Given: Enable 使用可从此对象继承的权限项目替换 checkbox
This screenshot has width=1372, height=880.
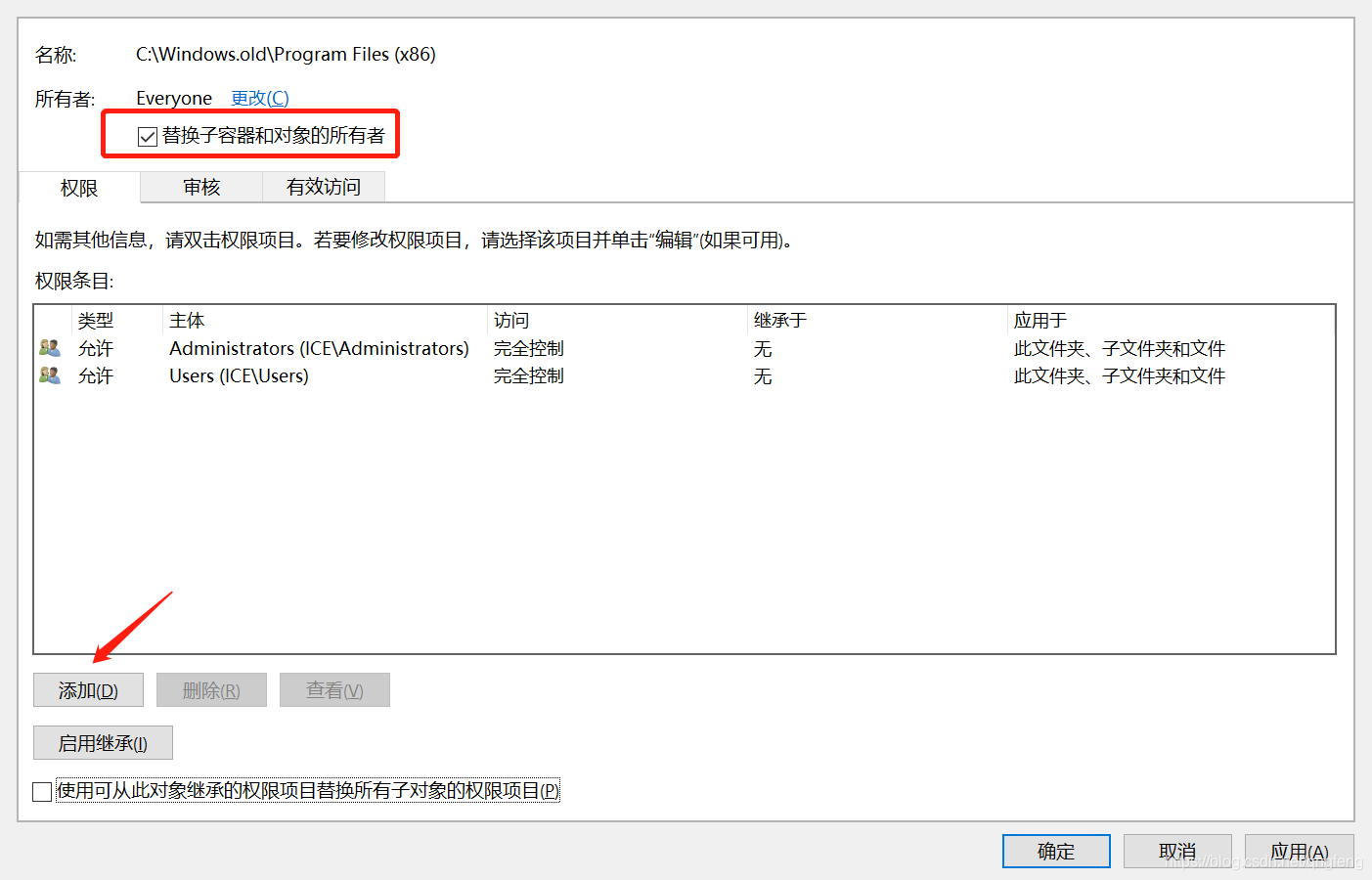Looking at the screenshot, I should pyautogui.click(x=42, y=791).
